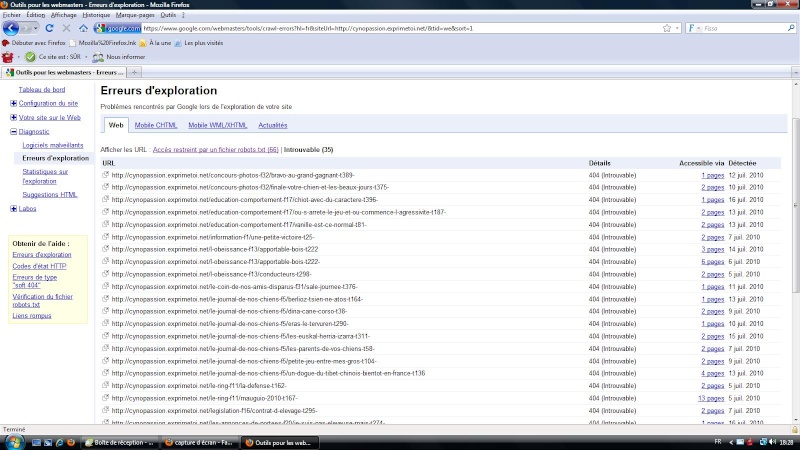The image size is (800, 450).
Task: Click the 'google.com' site identity button
Action: tap(118, 28)
